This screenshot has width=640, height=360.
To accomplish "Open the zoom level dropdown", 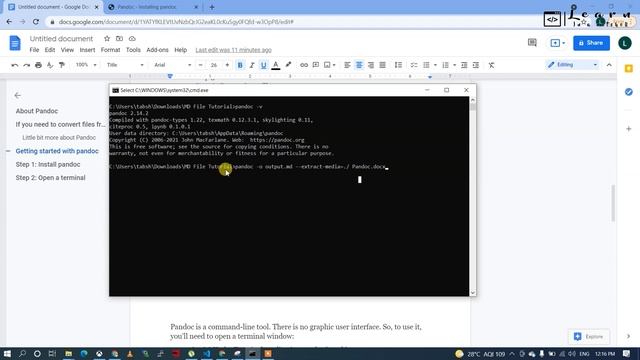I will pyautogui.click(x=86, y=65).
